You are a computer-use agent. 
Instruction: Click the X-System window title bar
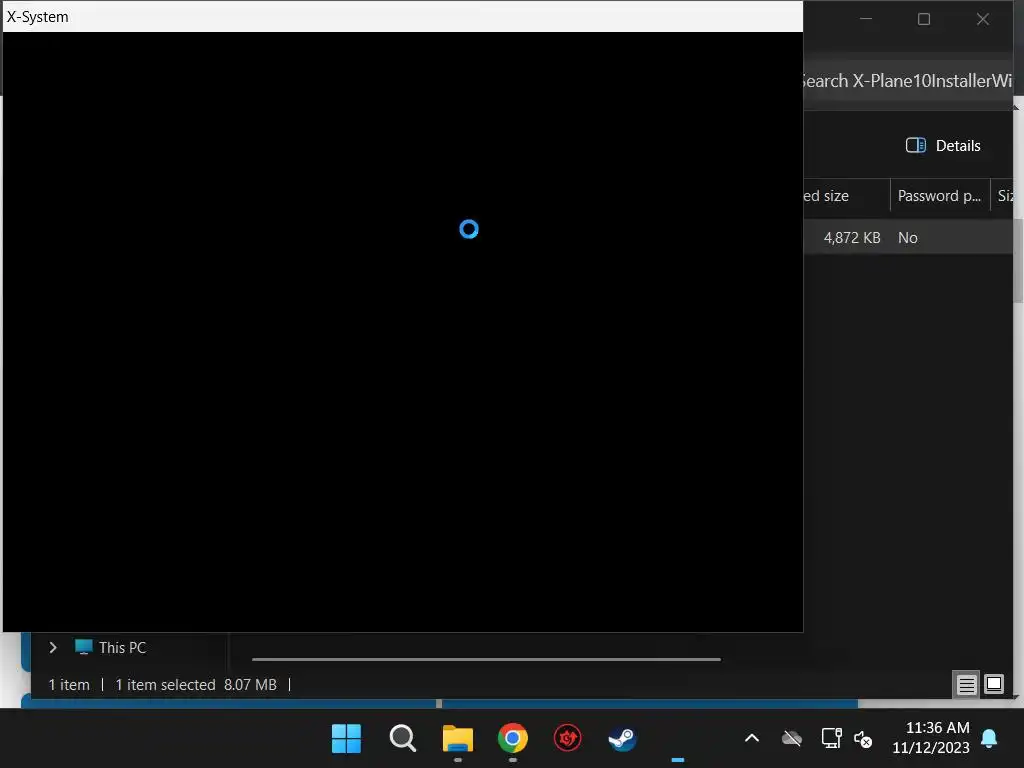coord(403,16)
